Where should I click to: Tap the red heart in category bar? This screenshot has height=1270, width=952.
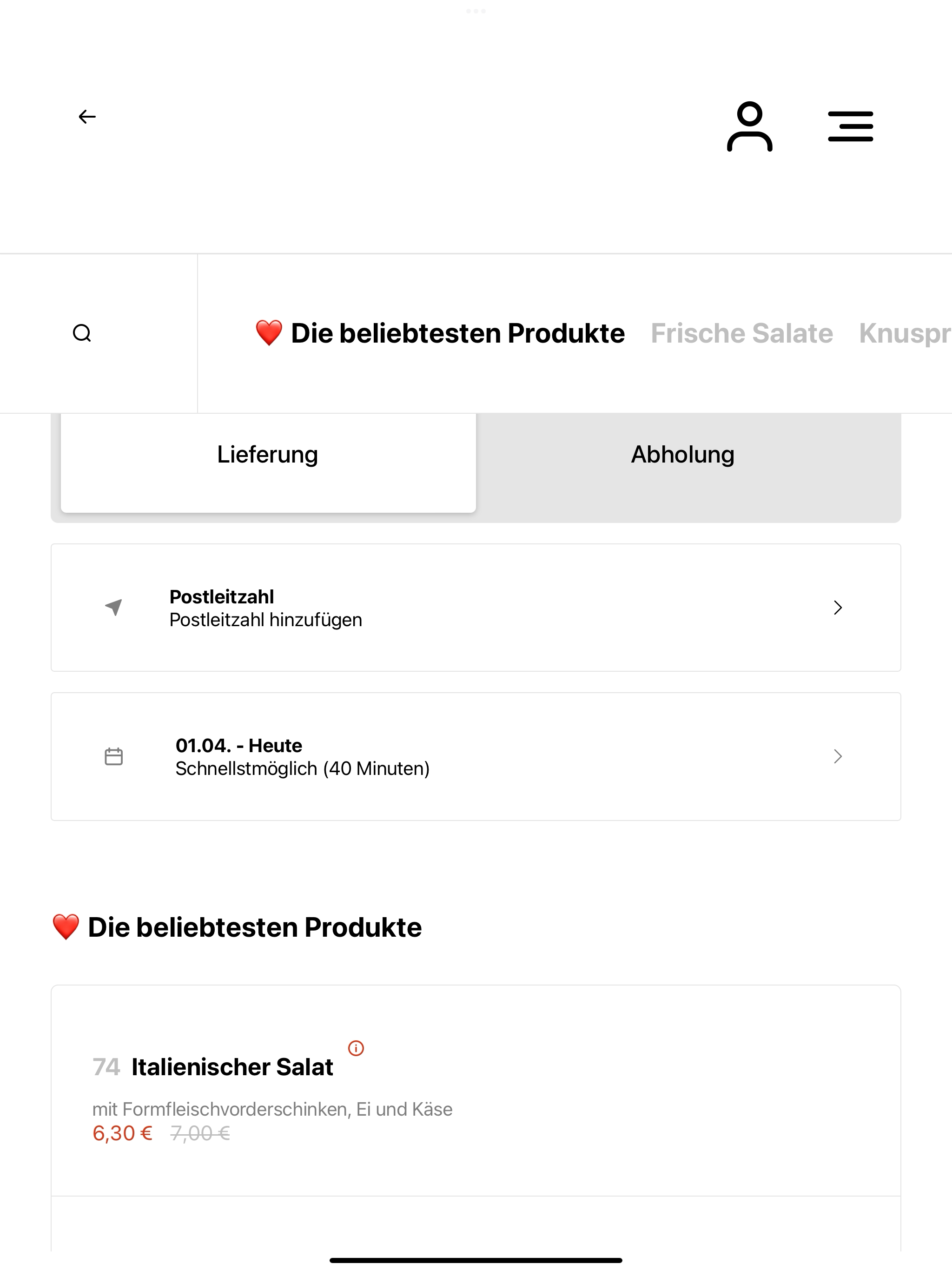269,333
